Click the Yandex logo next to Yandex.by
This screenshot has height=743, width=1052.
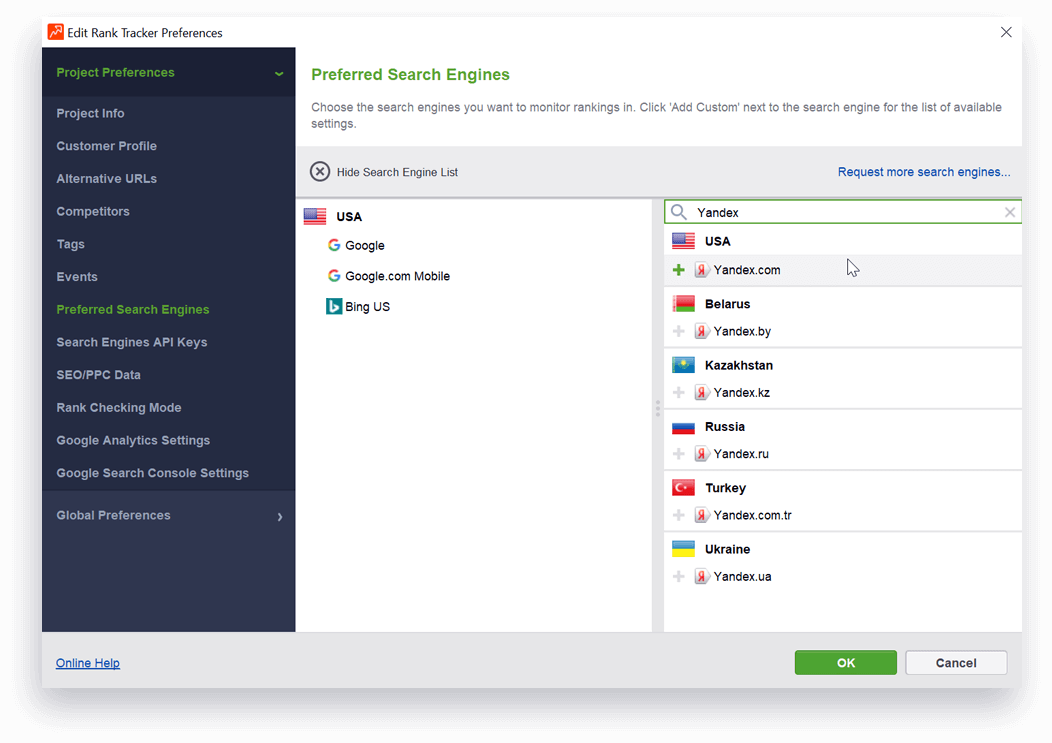pos(701,331)
